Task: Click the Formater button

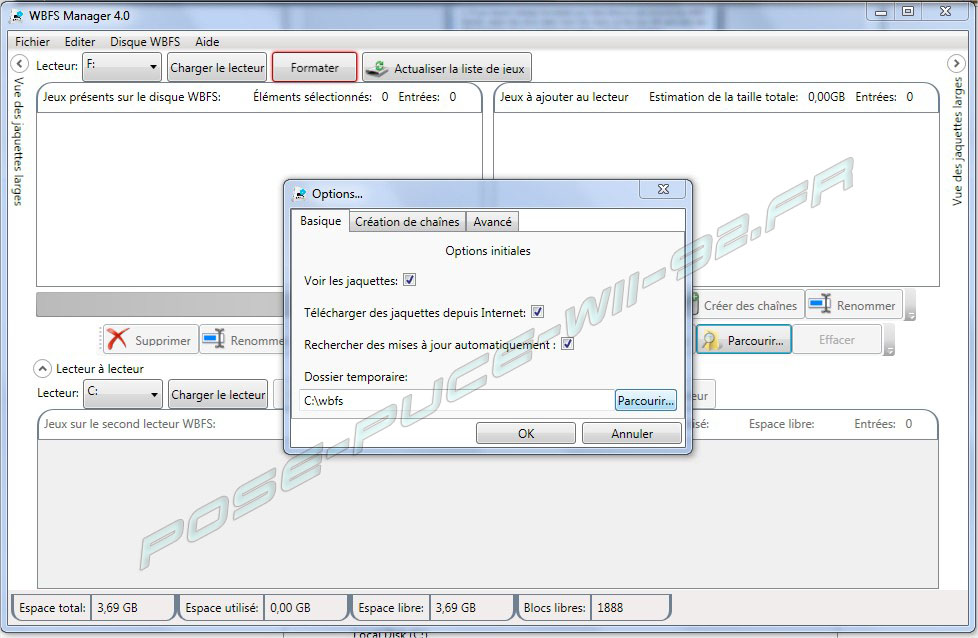Action: [x=314, y=67]
